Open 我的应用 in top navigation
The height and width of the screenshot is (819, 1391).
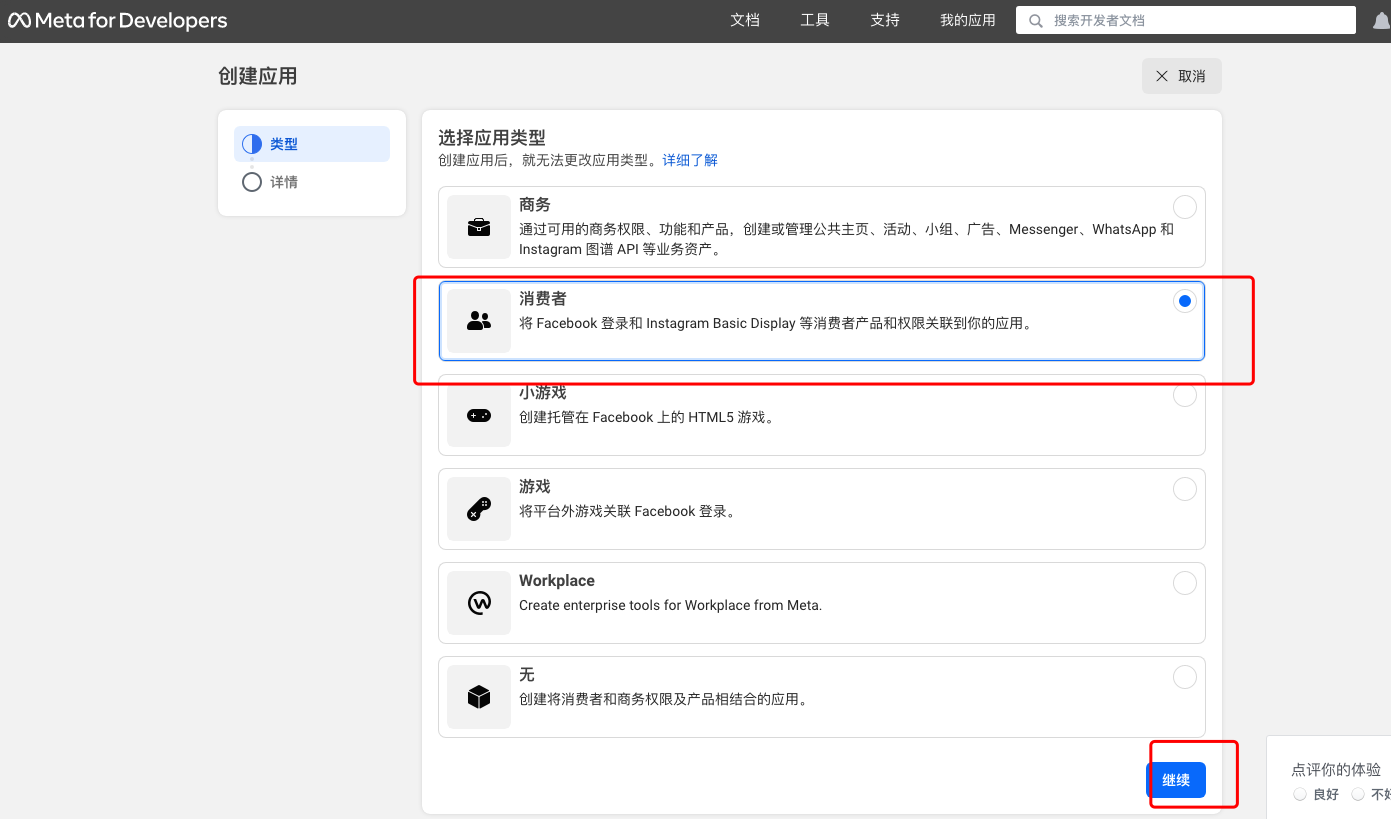[x=967, y=20]
